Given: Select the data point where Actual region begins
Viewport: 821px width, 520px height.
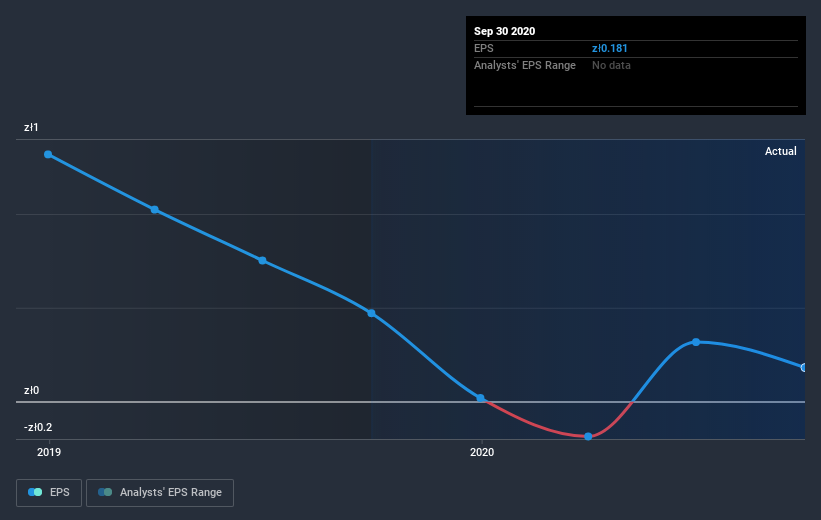Looking at the screenshot, I should click(x=371, y=313).
